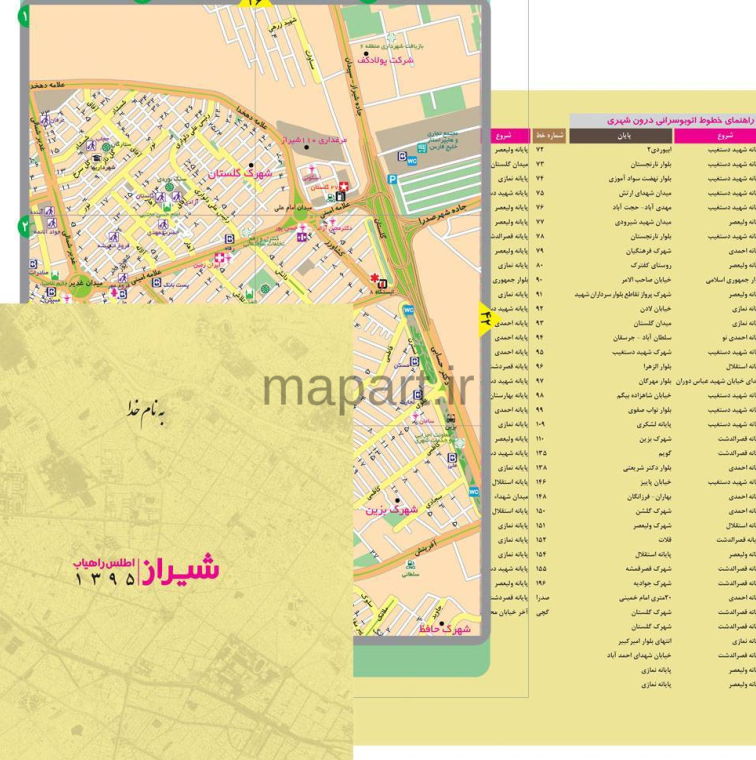Click the شهرک بزین map label

(x=392, y=509)
